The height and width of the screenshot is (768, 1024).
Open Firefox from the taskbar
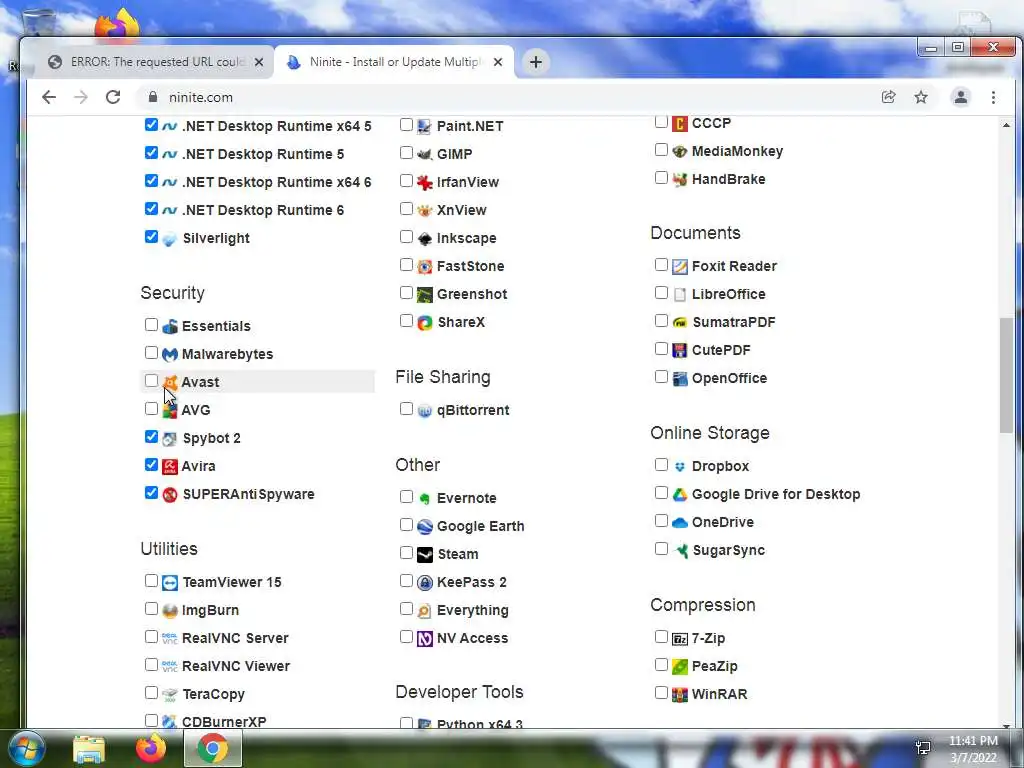[x=150, y=748]
